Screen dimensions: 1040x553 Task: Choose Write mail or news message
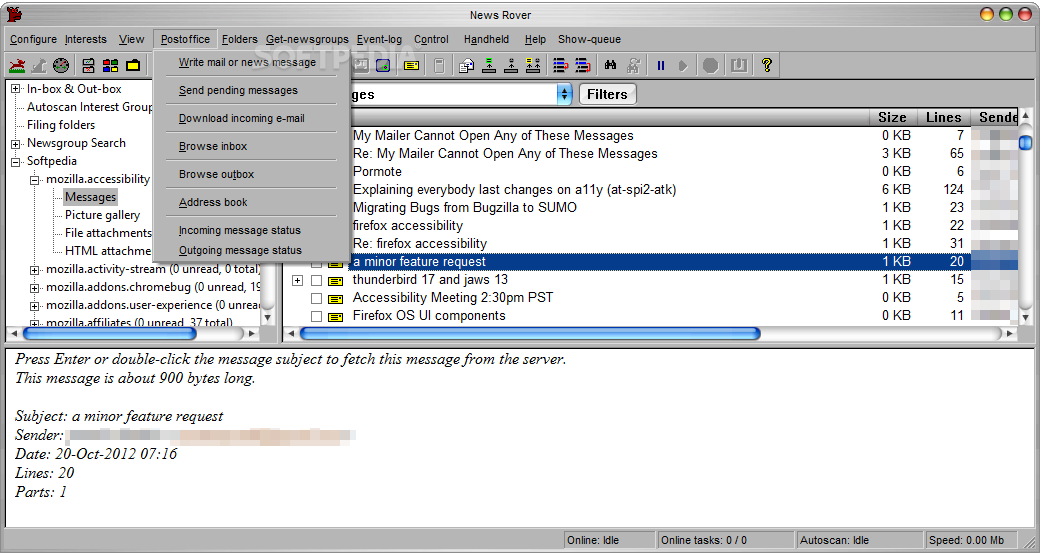click(247, 62)
